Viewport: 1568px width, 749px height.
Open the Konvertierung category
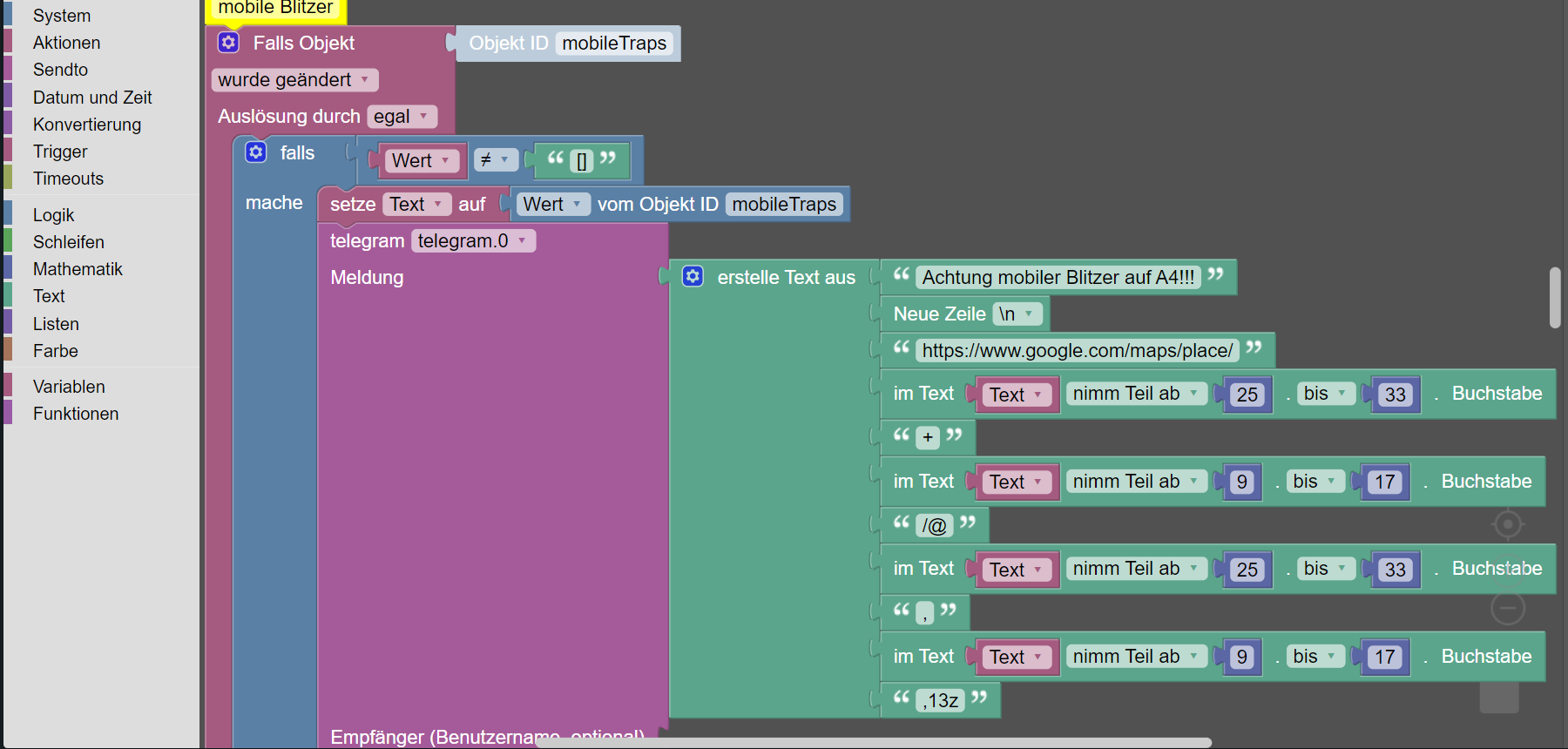[87, 125]
